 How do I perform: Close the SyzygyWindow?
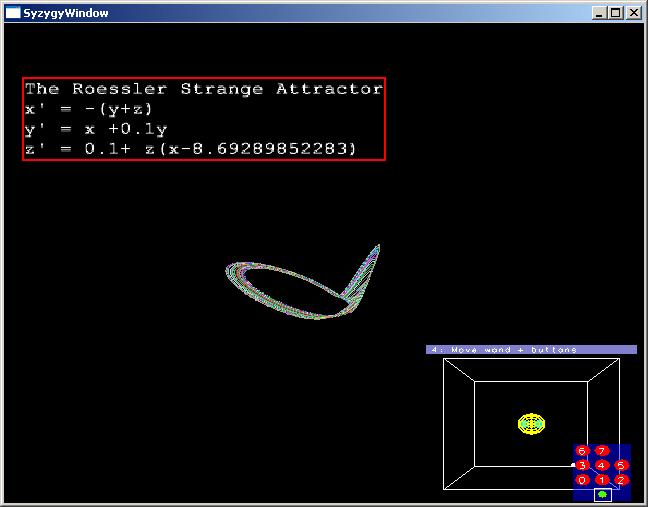pyautogui.click(x=634, y=13)
